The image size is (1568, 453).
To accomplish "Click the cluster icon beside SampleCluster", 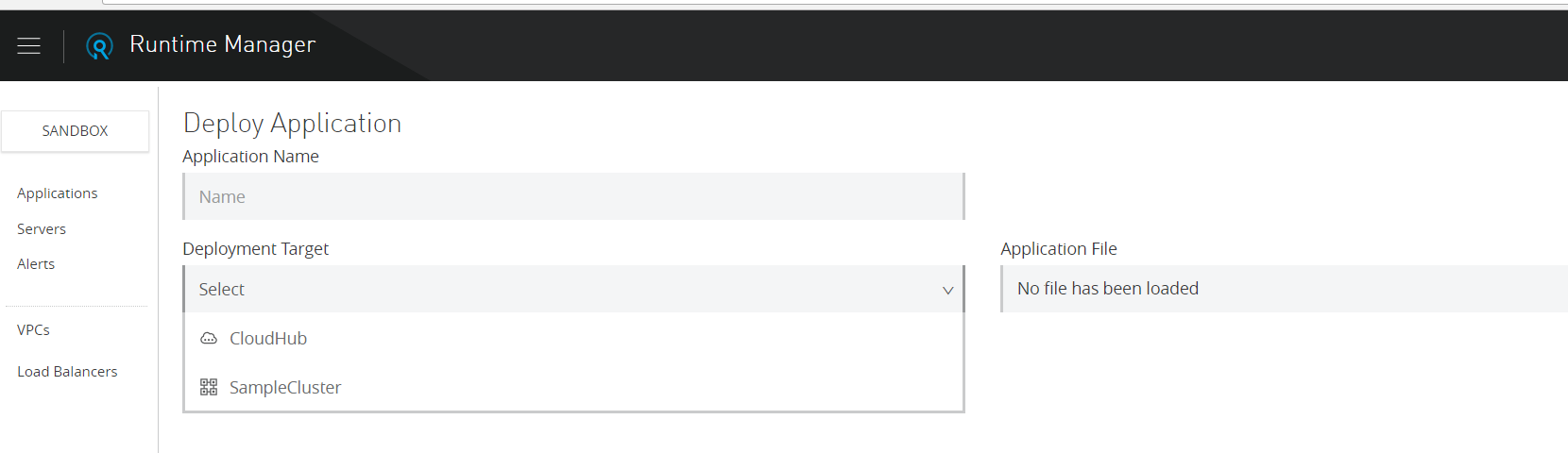I will pyautogui.click(x=209, y=387).
